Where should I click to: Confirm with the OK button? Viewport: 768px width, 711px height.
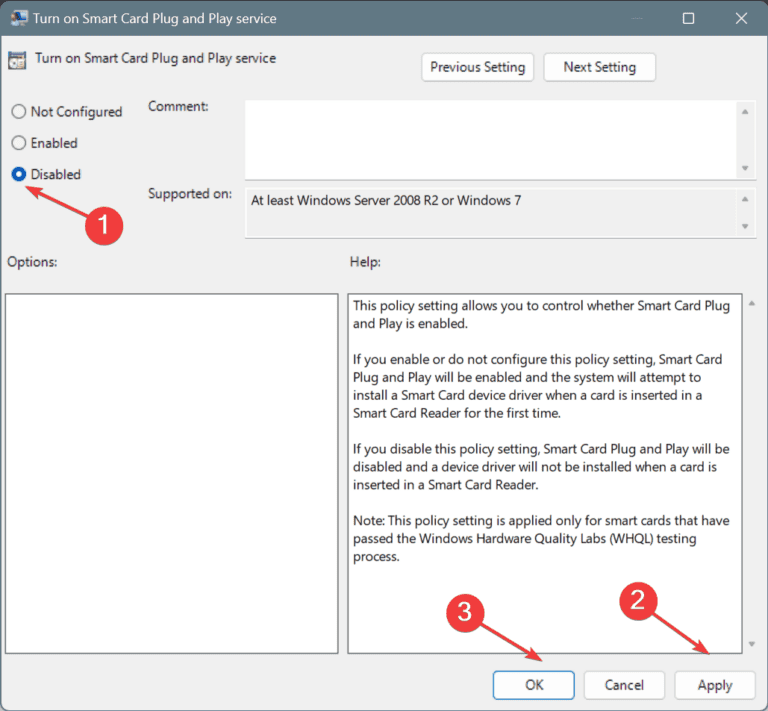click(x=533, y=685)
